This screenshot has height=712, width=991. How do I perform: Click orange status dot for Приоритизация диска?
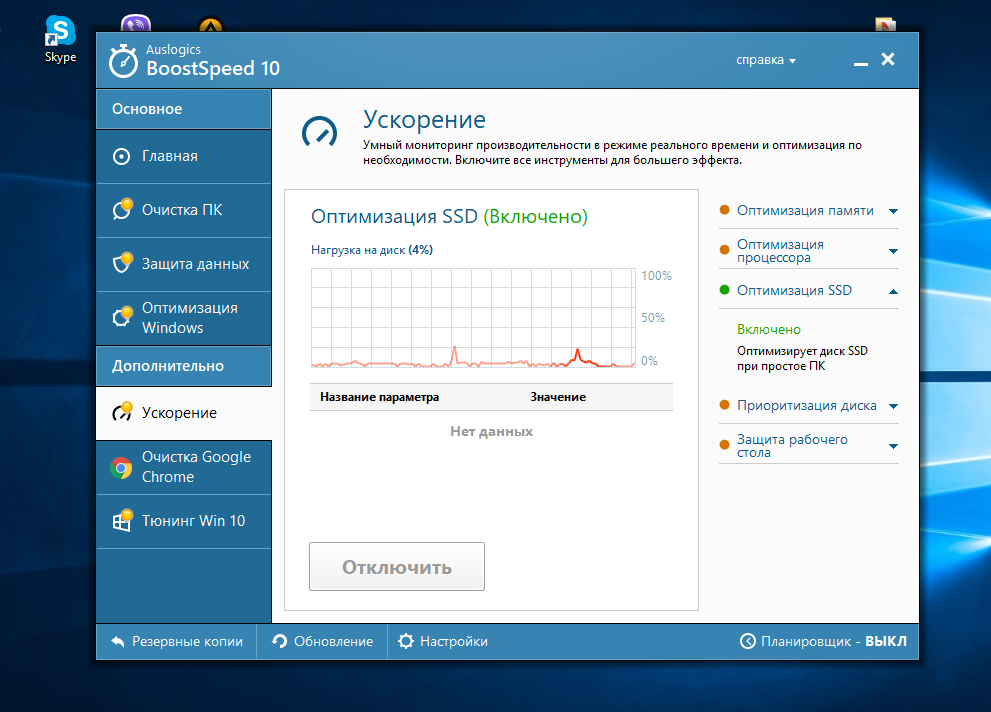tap(724, 405)
